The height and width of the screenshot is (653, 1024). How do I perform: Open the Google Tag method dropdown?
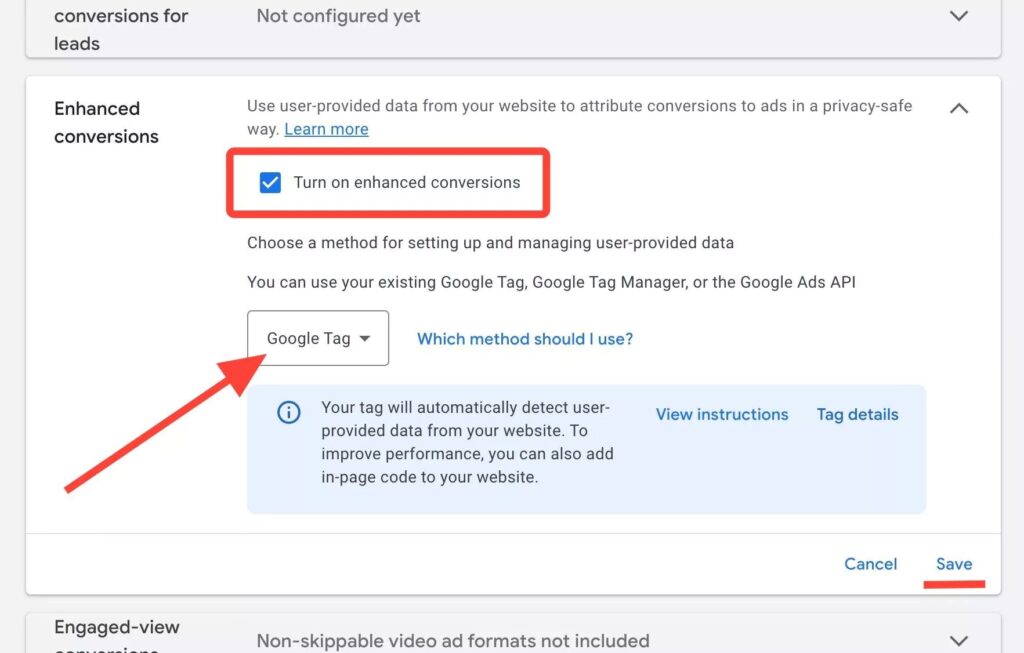coord(317,338)
